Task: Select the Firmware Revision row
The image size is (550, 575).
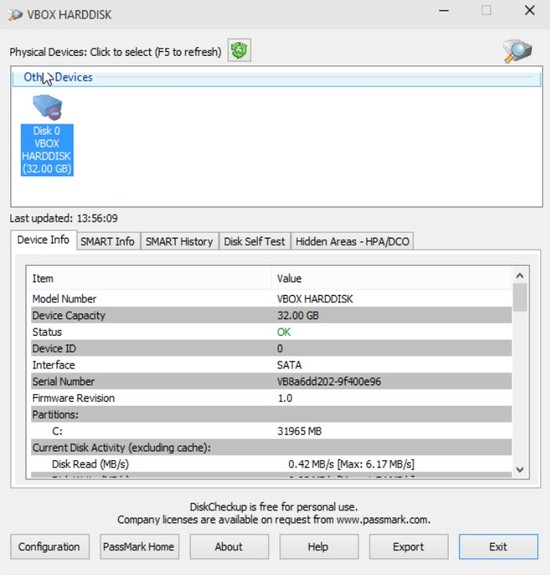Action: click(271, 398)
